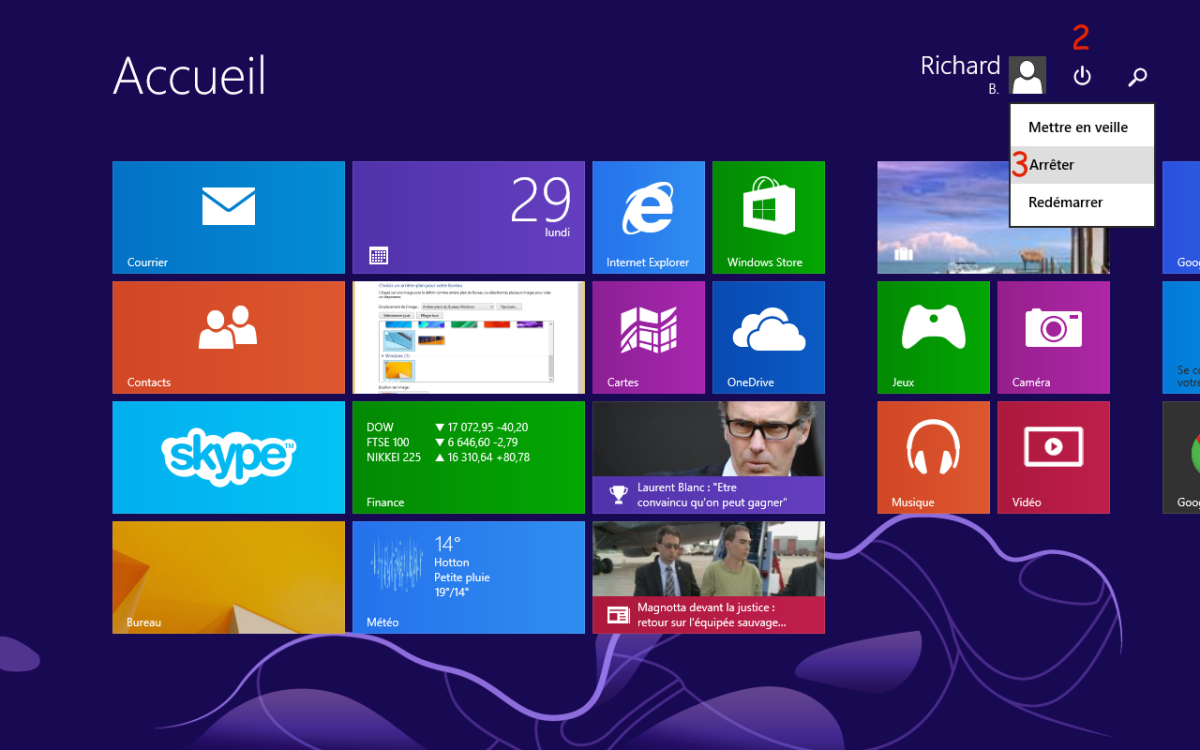Click the search magnifier icon
1200x750 pixels.
pyautogui.click(x=1137, y=76)
